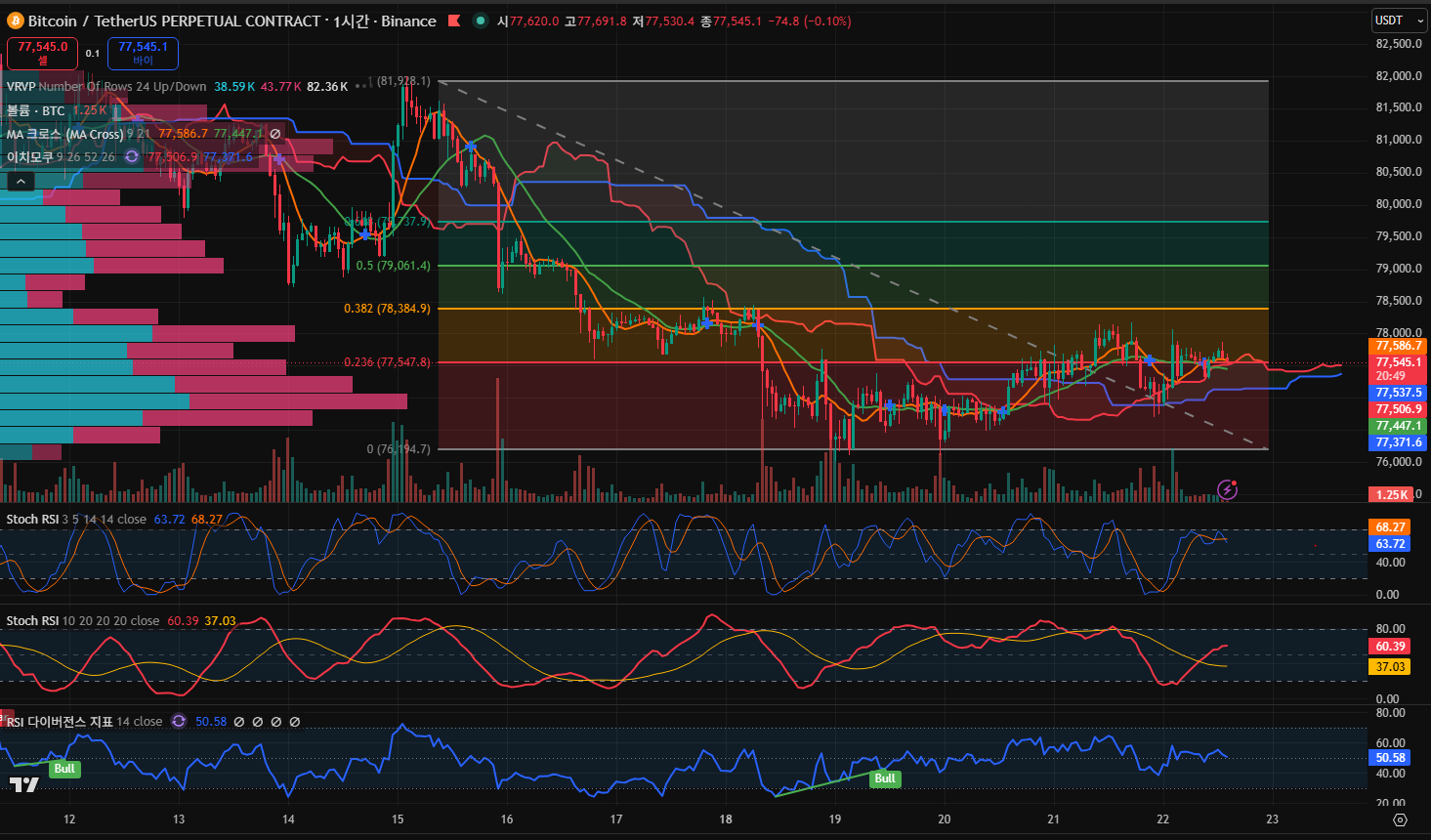Click the red 셀 sell button
The image size is (1431, 840).
42,53
